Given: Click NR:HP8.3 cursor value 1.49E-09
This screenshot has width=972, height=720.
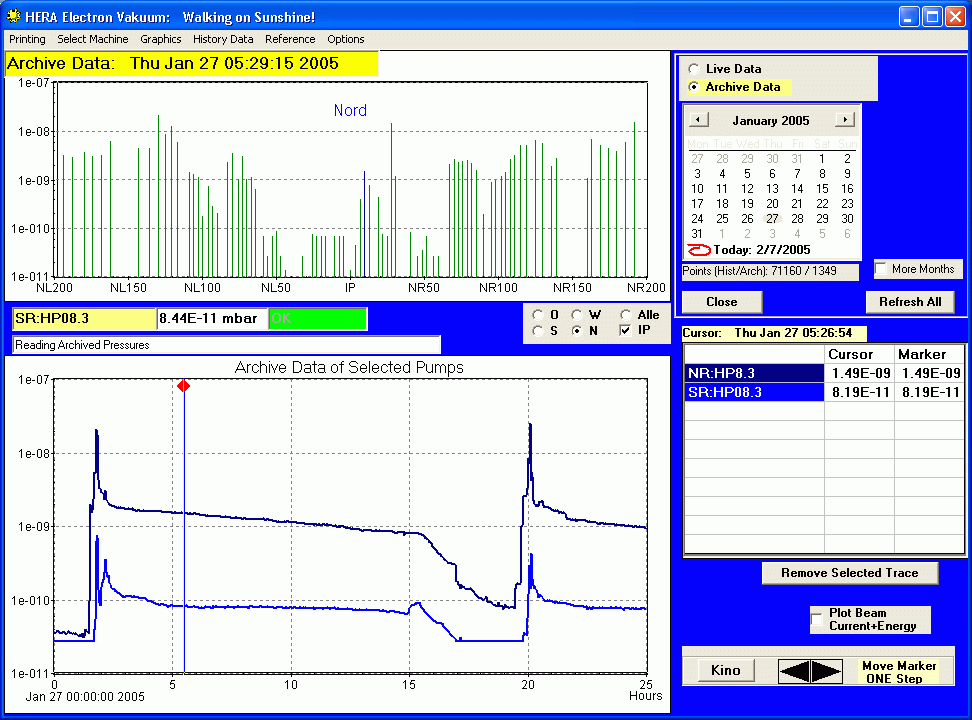Looking at the screenshot, I should click(860, 373).
